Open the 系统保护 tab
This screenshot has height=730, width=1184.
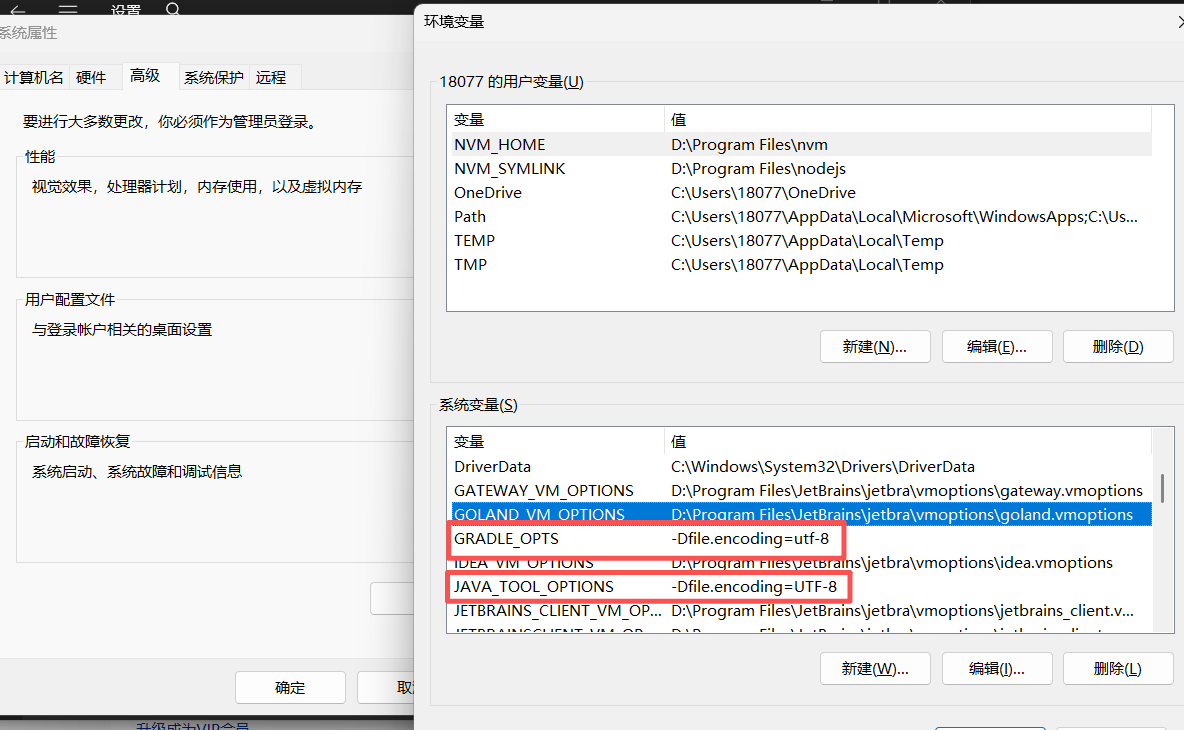(x=214, y=78)
